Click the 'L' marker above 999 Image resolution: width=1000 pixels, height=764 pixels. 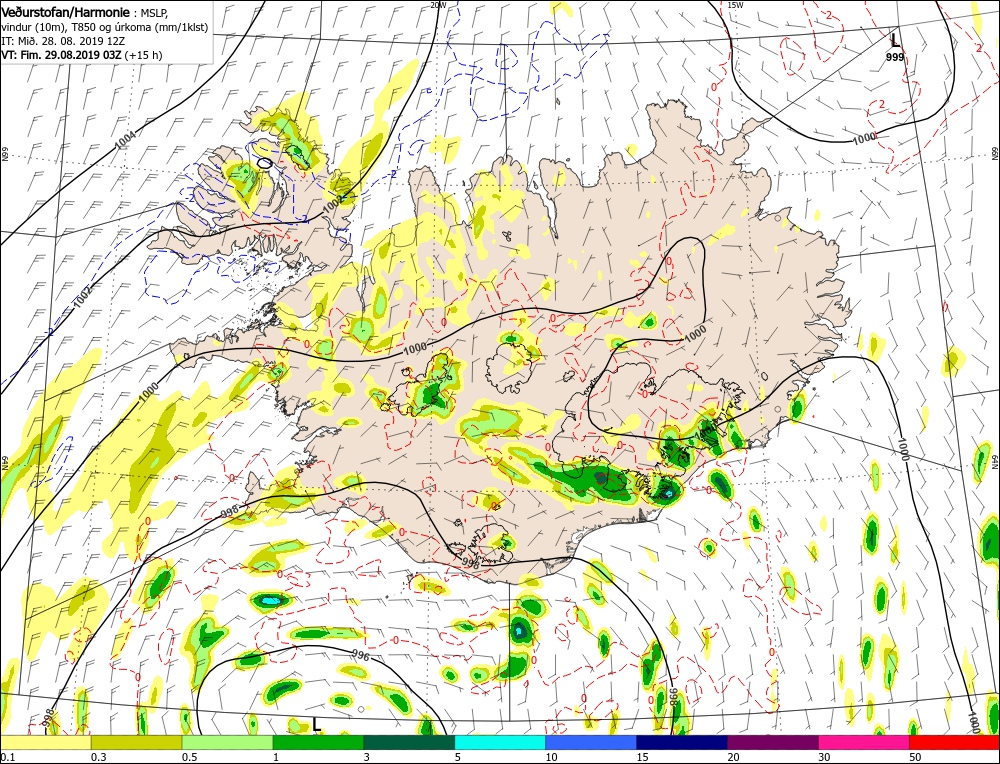pyautogui.click(x=895, y=41)
